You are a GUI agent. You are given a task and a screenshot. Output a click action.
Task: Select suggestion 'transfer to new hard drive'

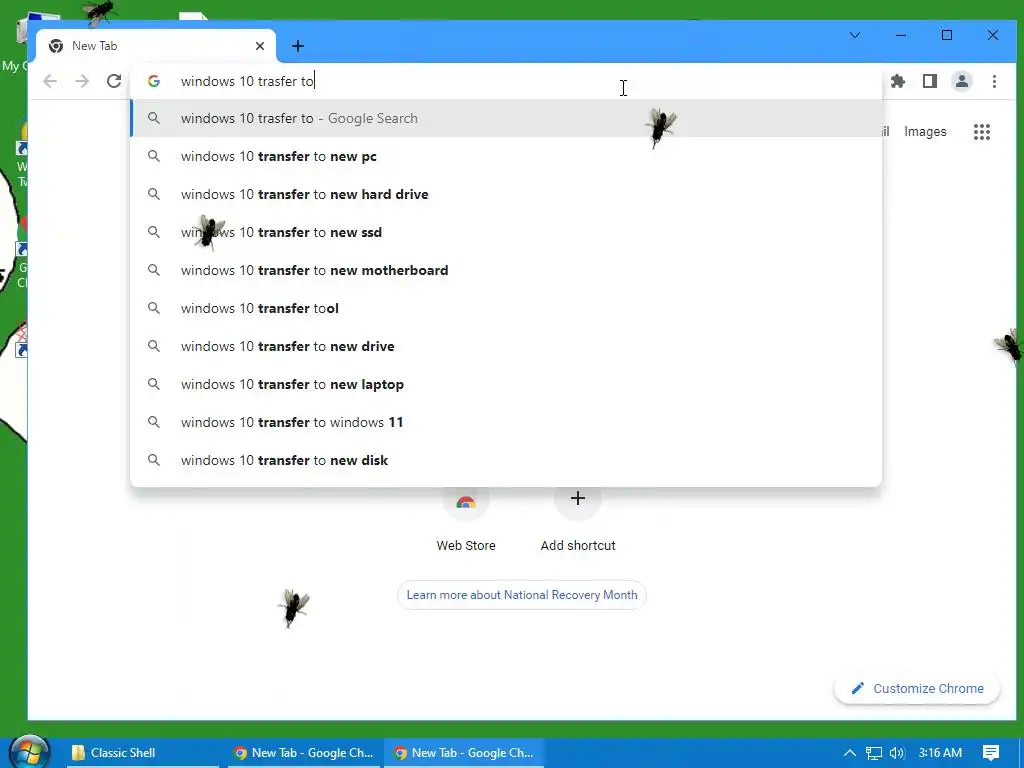506,194
